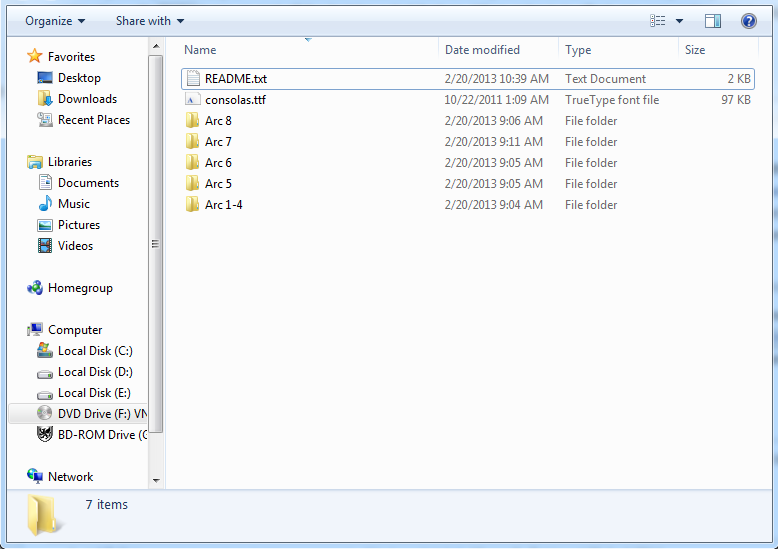Viewport: 778px width, 549px height.
Task: Click the Type column header
Action: click(x=578, y=50)
